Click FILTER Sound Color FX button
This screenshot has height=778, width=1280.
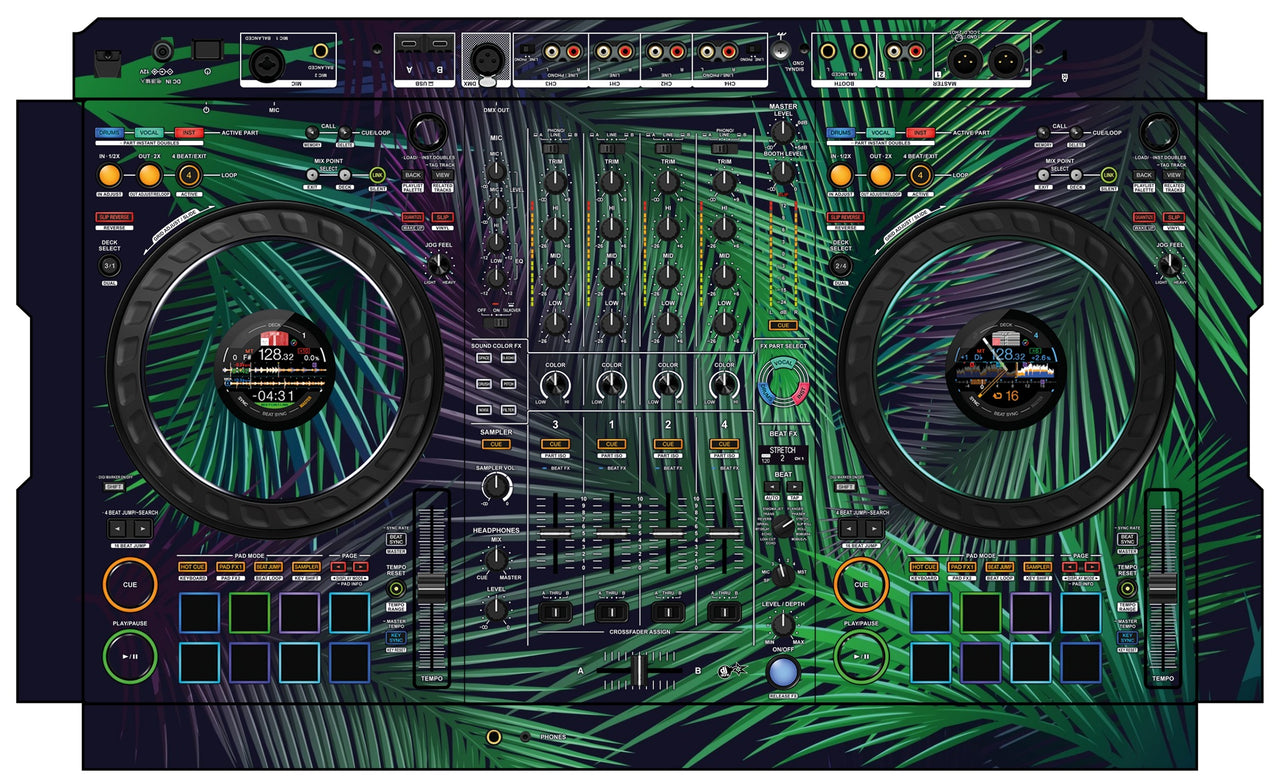(x=509, y=410)
